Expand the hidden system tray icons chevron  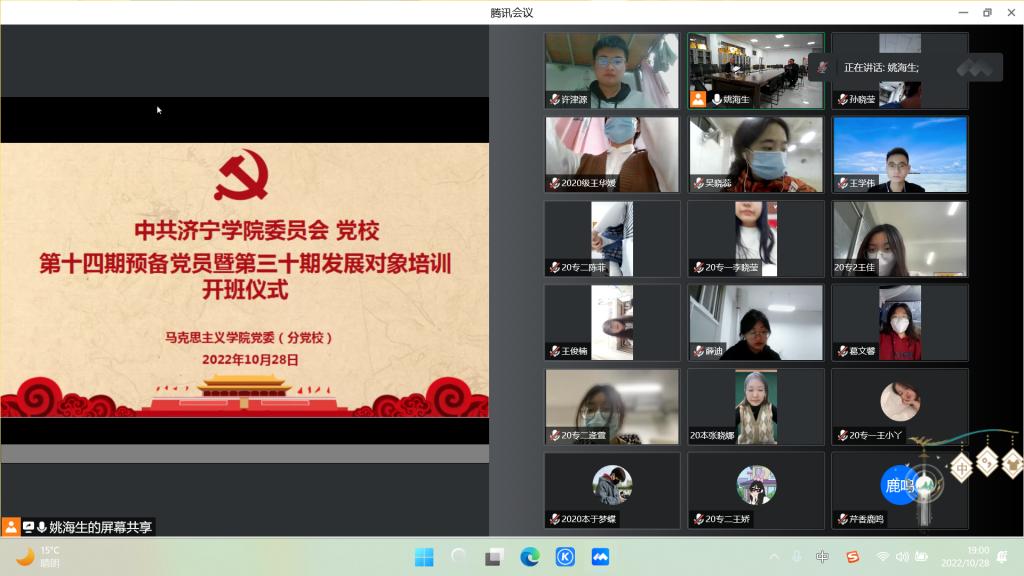[x=773, y=557]
